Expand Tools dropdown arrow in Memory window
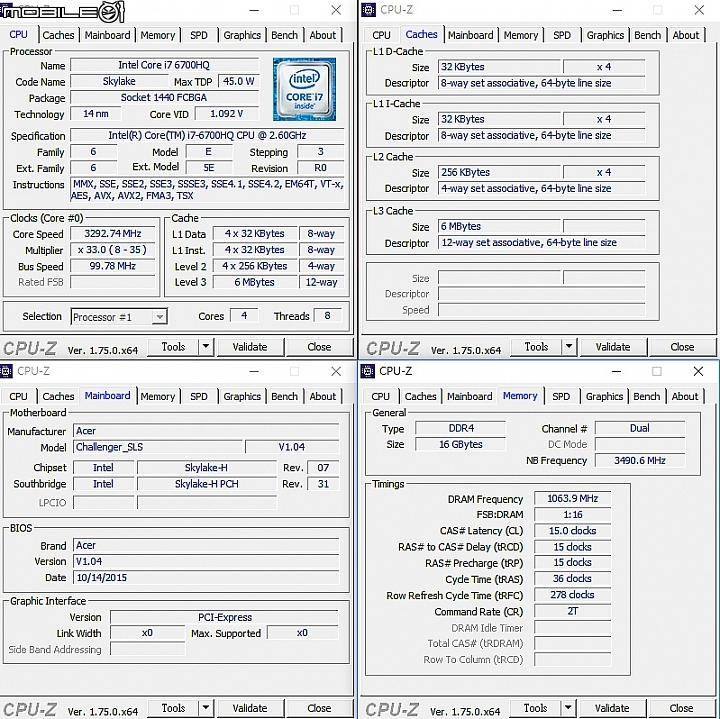 coord(568,708)
